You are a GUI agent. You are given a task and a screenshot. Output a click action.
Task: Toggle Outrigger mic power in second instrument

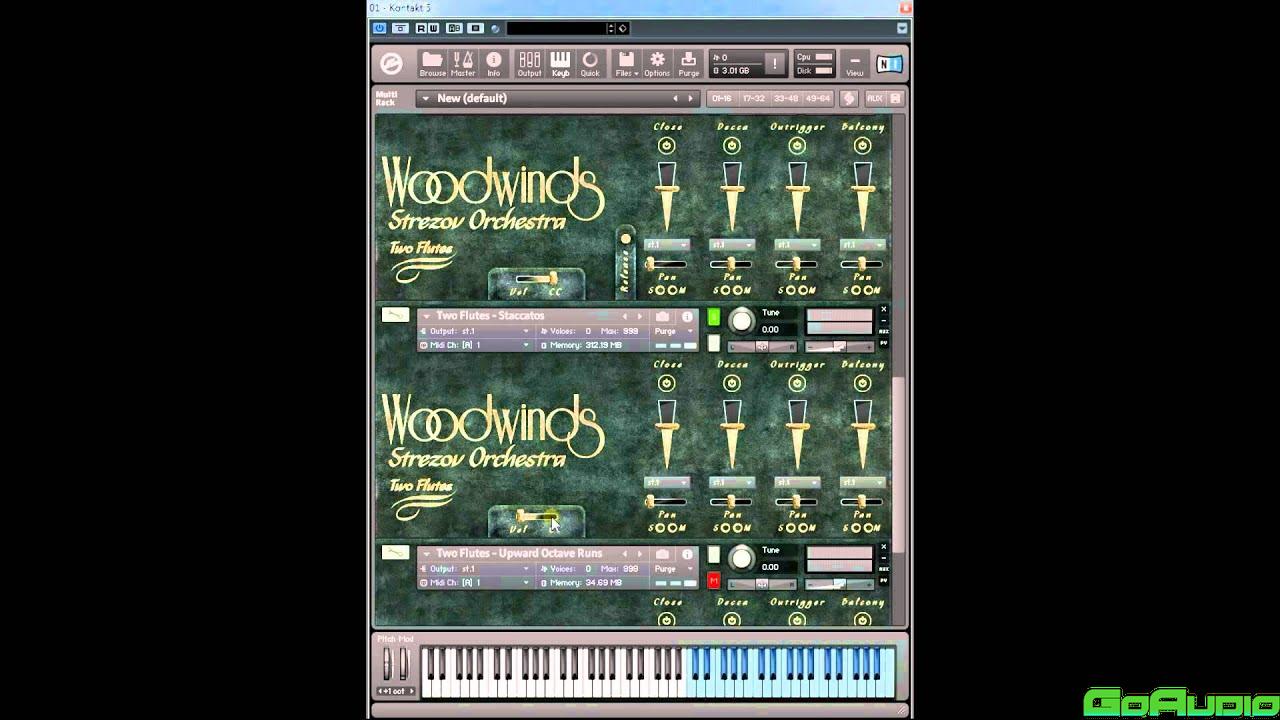tap(797, 383)
